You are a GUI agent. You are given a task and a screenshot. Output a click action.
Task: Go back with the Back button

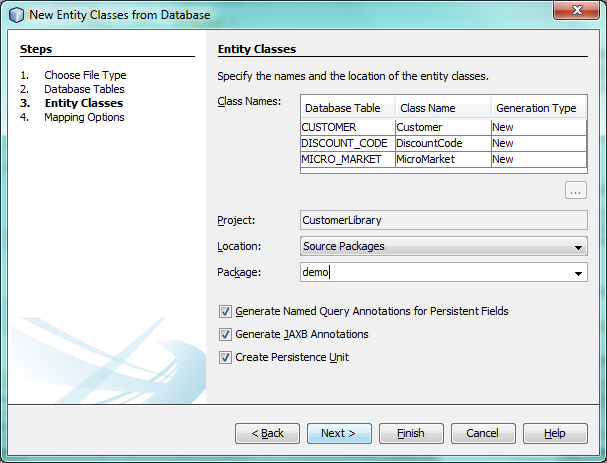[267, 433]
